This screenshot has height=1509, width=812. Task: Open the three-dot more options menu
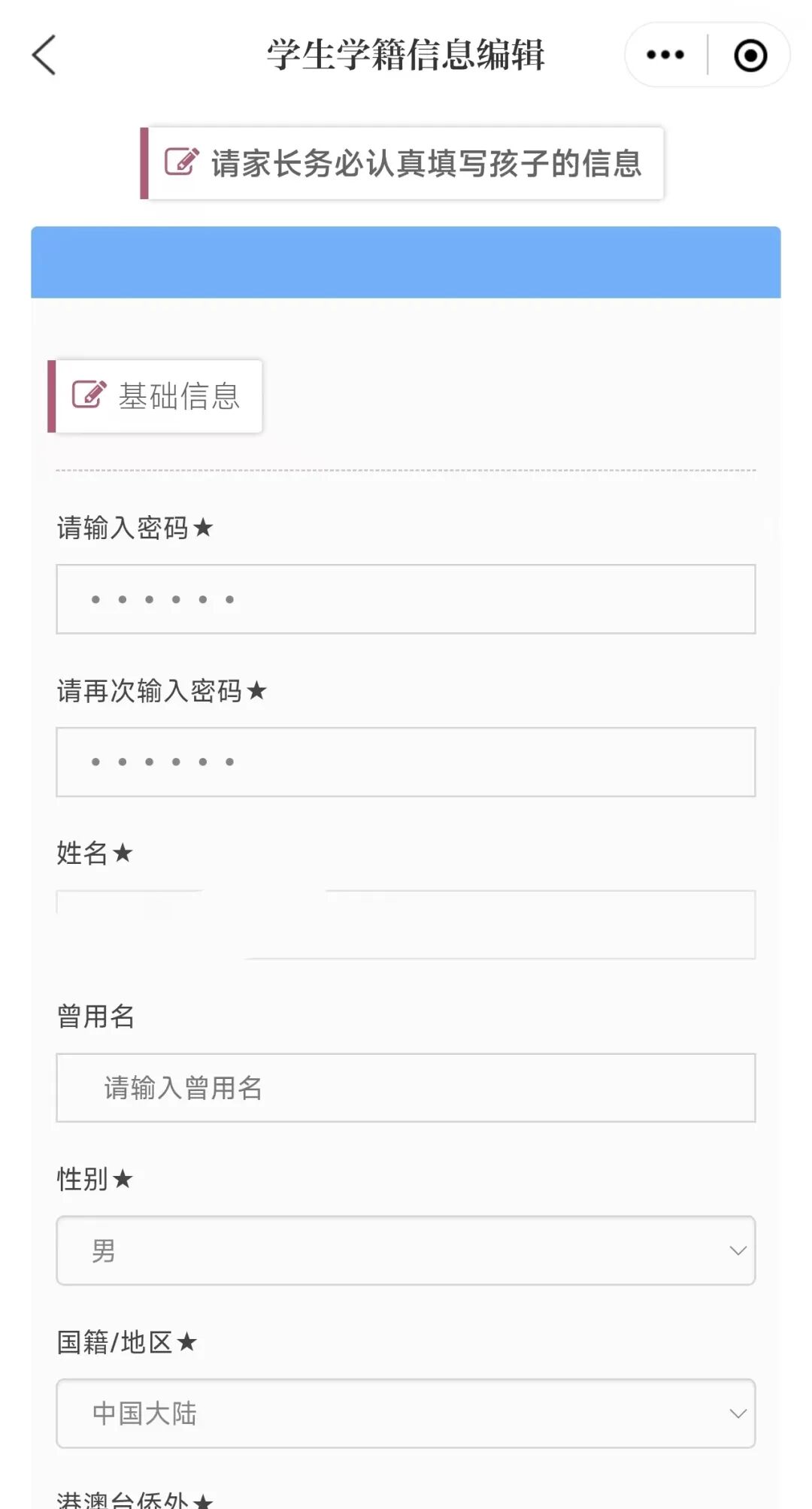(x=665, y=55)
